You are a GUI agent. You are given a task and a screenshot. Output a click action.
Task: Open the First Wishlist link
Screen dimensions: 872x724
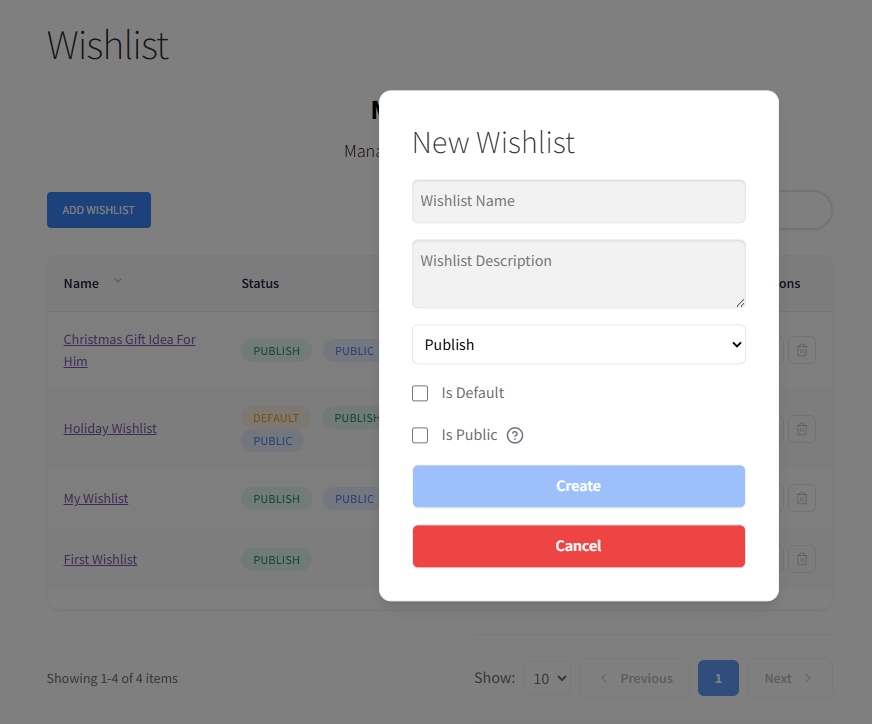[x=100, y=559]
